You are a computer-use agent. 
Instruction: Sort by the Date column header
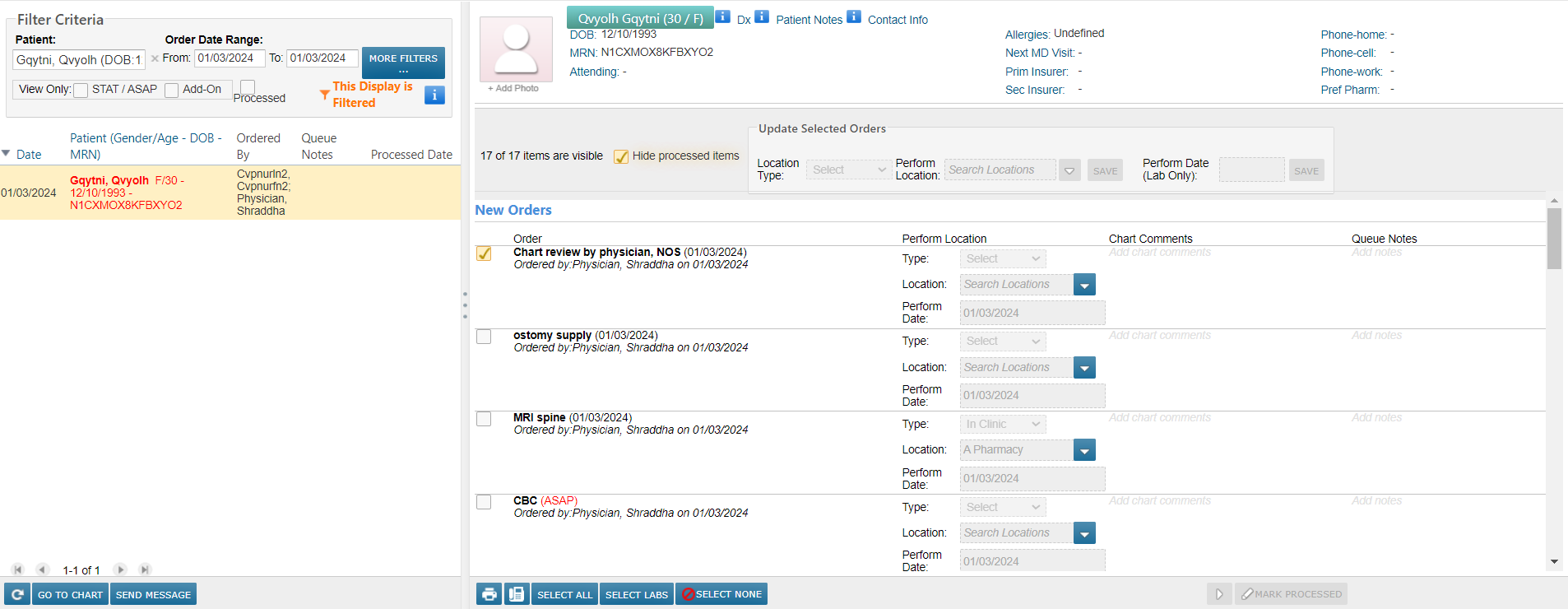point(28,155)
